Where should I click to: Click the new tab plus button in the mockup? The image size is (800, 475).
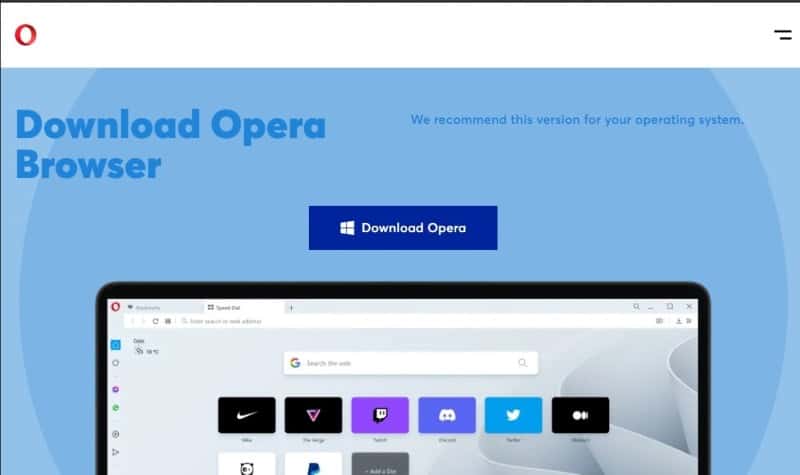(x=291, y=308)
